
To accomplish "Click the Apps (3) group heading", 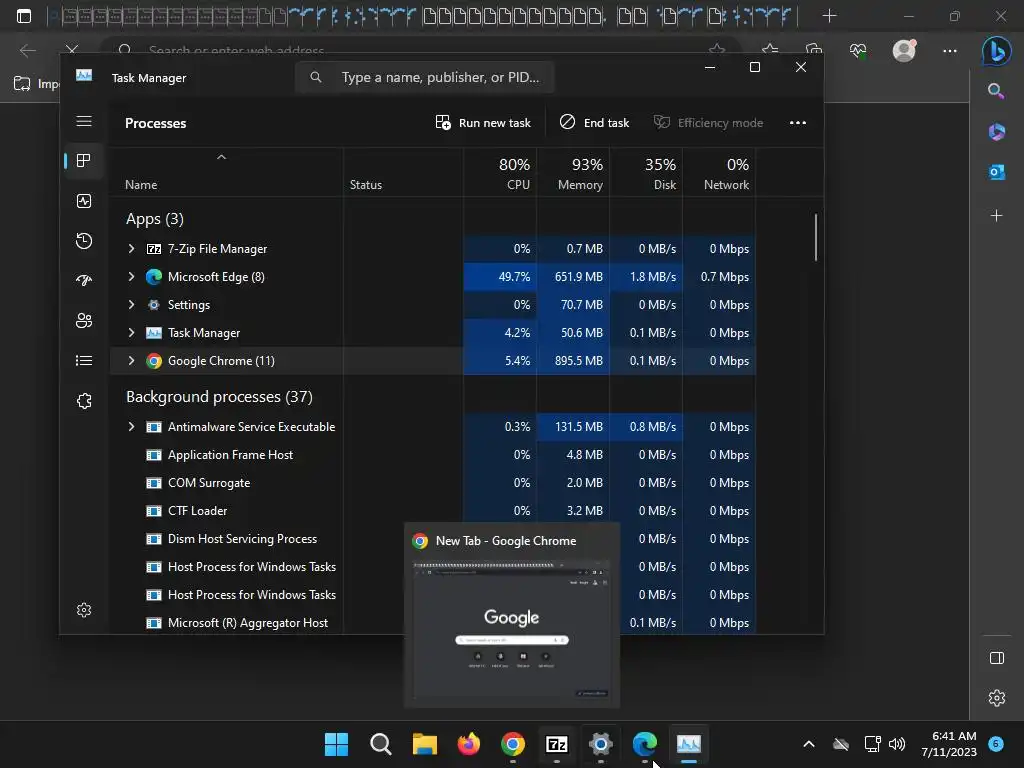I will [155, 219].
